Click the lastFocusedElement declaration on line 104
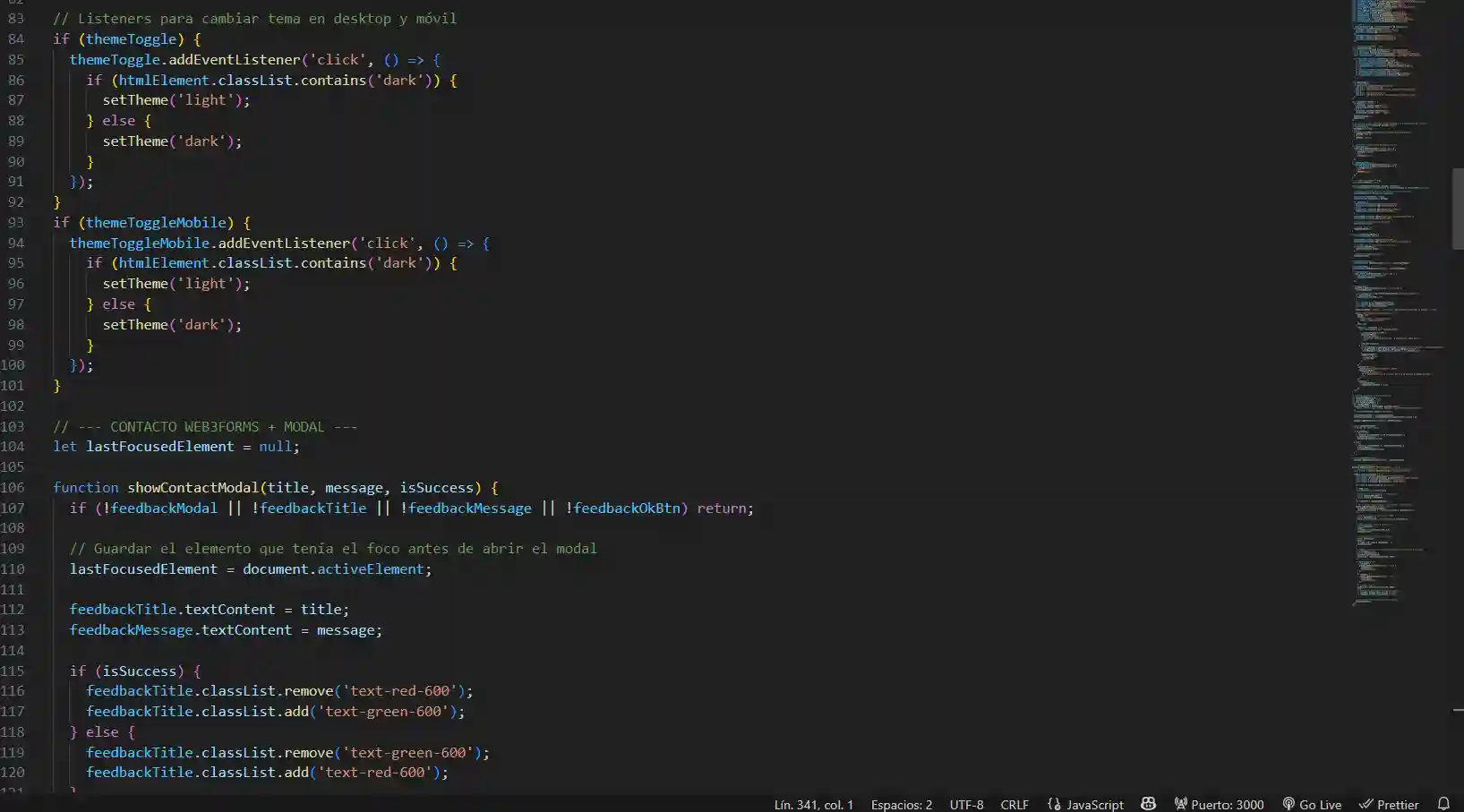Screen dimensions: 1464x812 pos(159,446)
